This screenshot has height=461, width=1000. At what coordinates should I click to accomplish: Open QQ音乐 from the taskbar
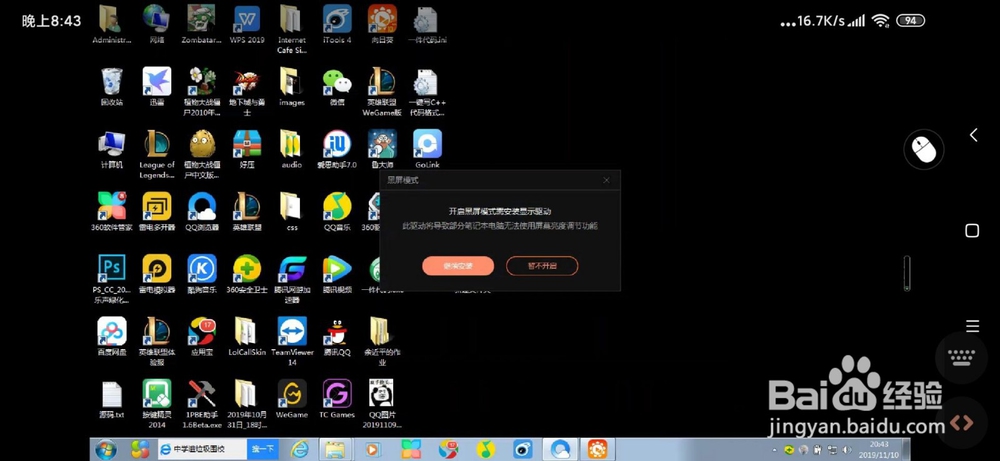tap(486, 450)
